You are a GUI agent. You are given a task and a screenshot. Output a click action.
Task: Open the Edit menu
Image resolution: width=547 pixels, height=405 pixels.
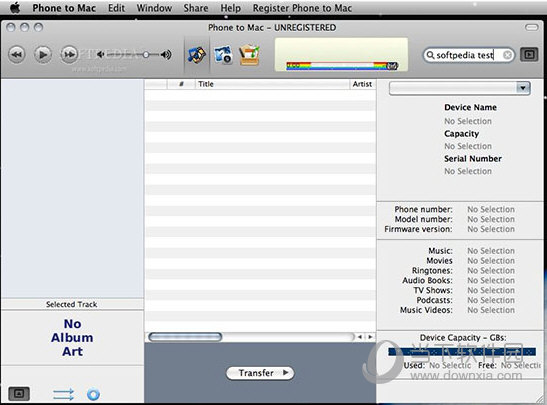click(116, 8)
